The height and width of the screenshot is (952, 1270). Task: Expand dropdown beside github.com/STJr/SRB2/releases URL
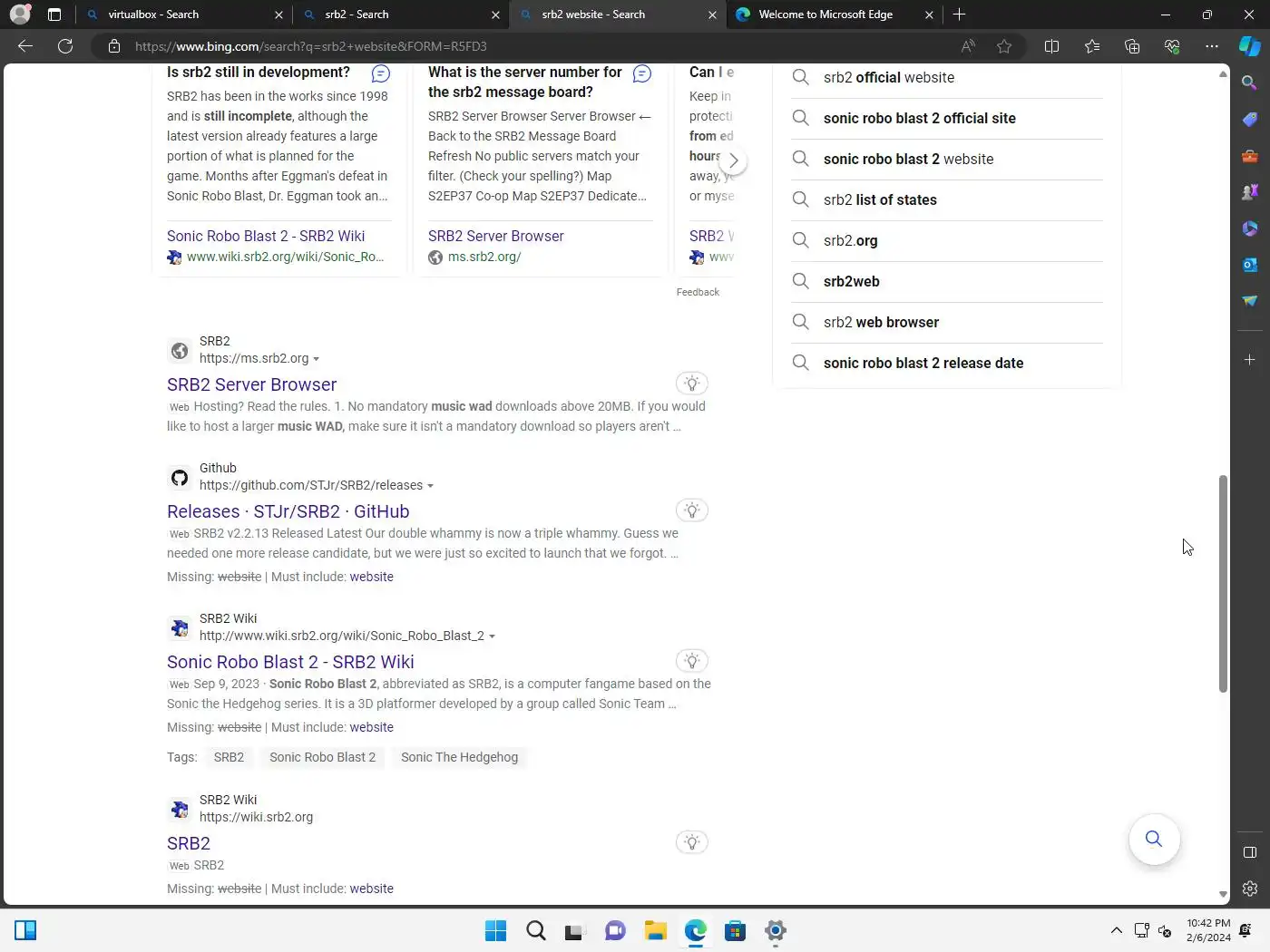click(430, 486)
